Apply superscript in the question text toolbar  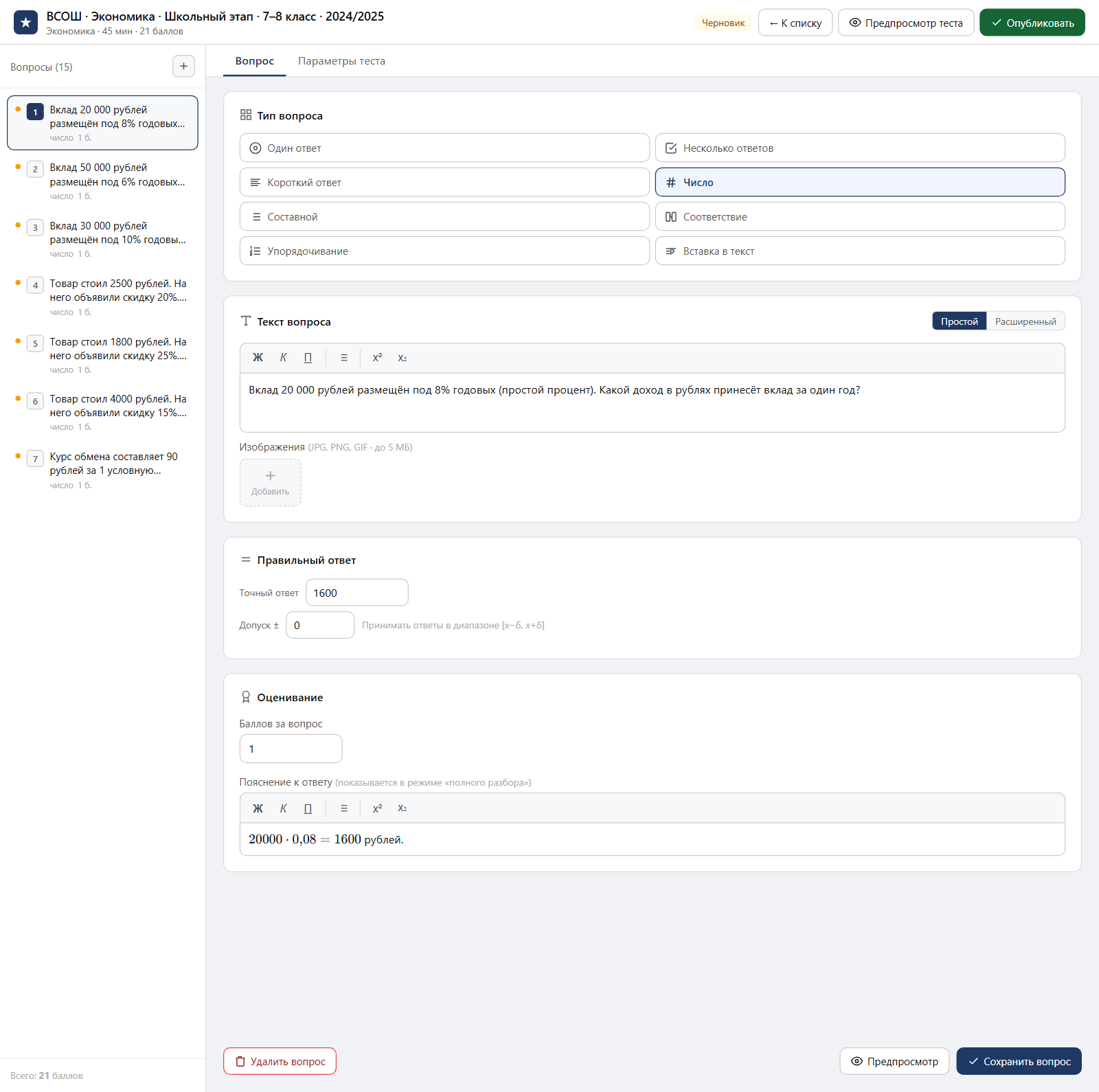(x=377, y=358)
